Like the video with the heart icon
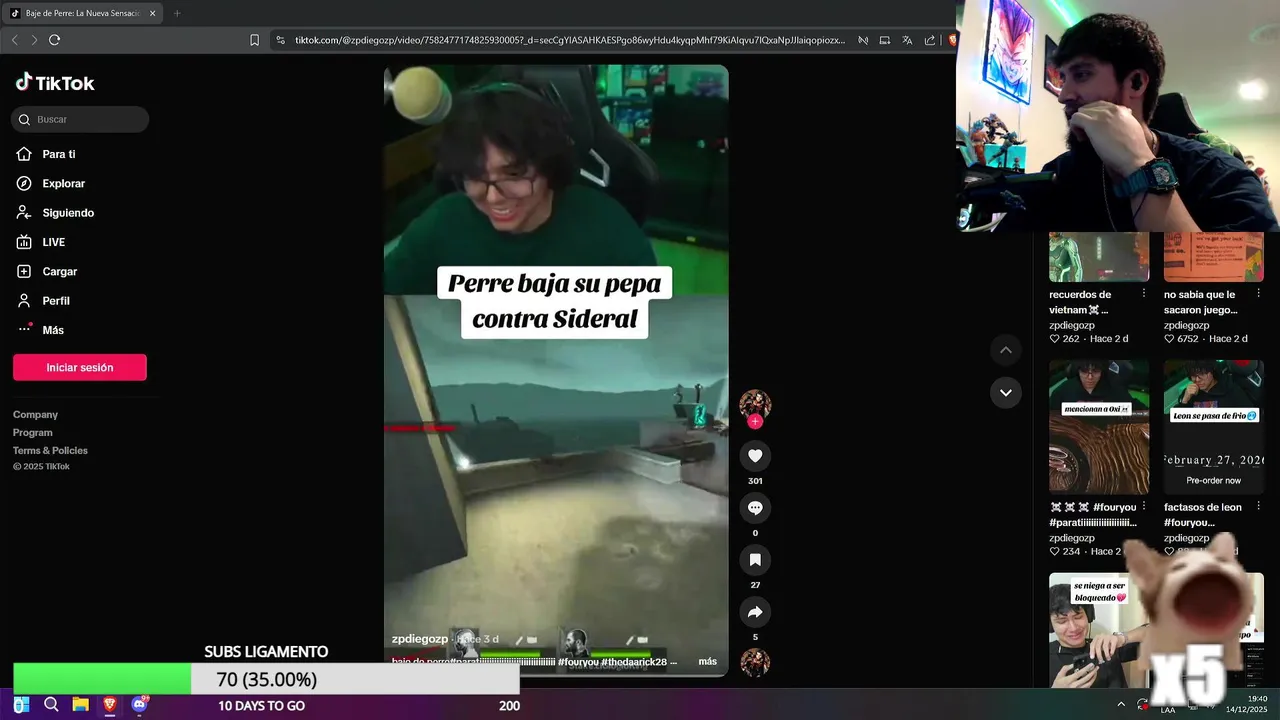Screen dimensions: 1280x720 point(755,456)
